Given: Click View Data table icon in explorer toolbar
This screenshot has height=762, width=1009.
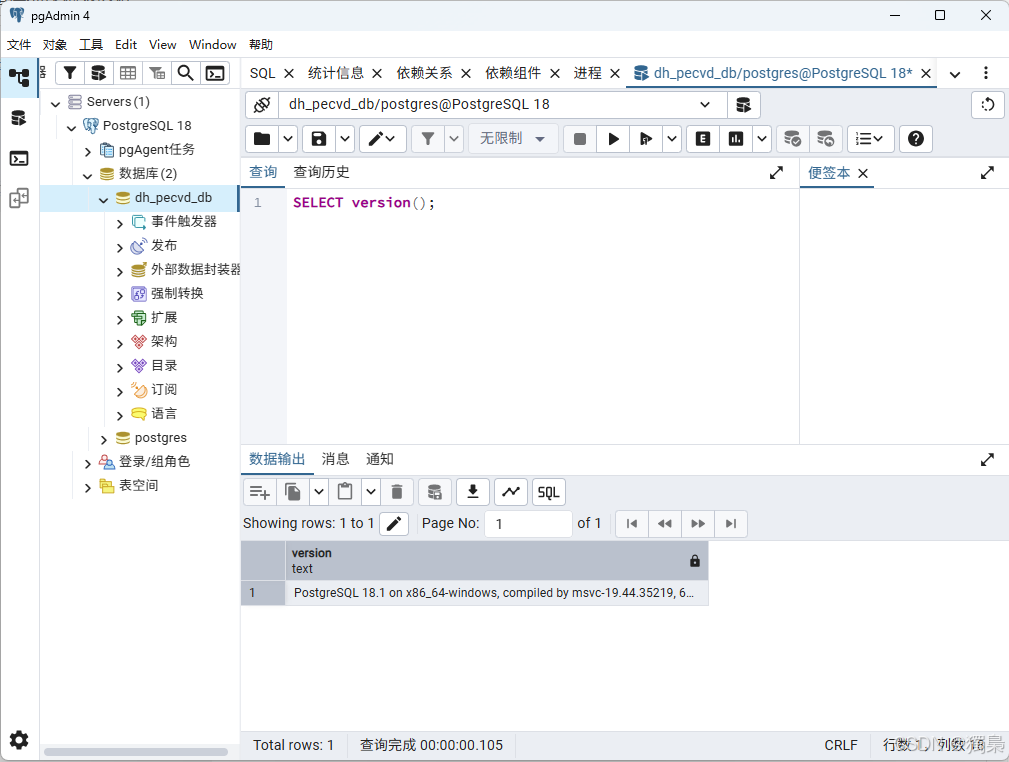Looking at the screenshot, I should coord(128,73).
